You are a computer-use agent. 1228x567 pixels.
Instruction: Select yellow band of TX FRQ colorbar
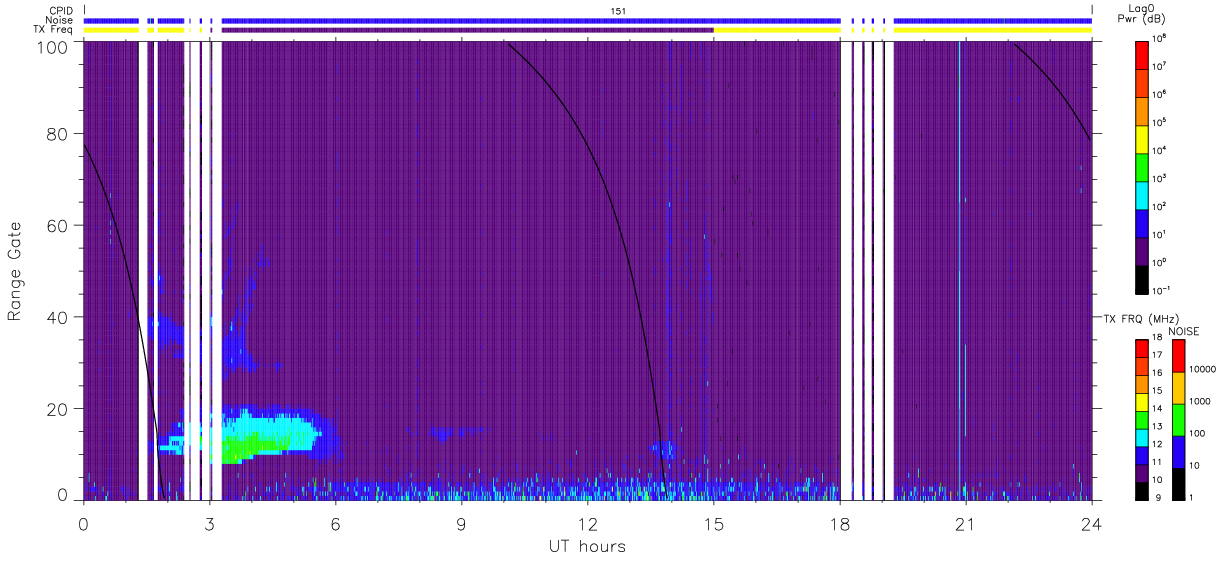[1142, 401]
